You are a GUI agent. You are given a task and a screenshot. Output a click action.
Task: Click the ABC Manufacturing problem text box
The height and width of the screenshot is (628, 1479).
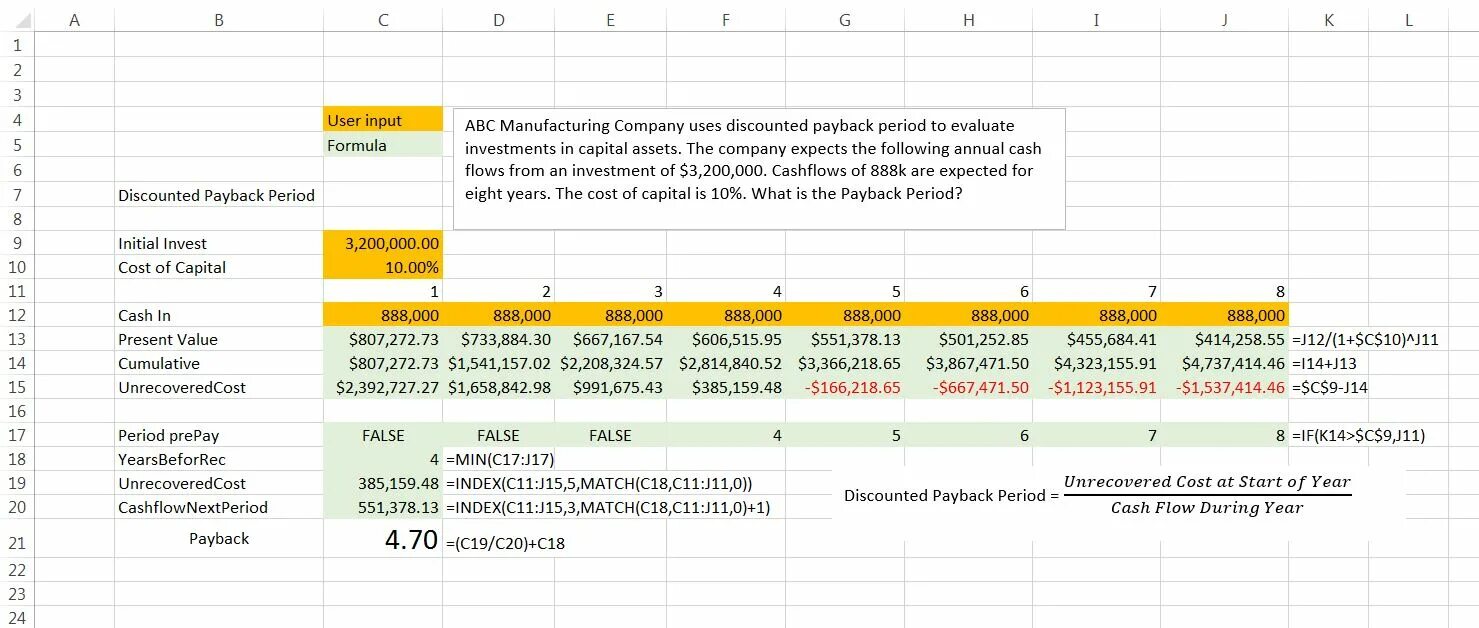pyautogui.click(x=759, y=169)
